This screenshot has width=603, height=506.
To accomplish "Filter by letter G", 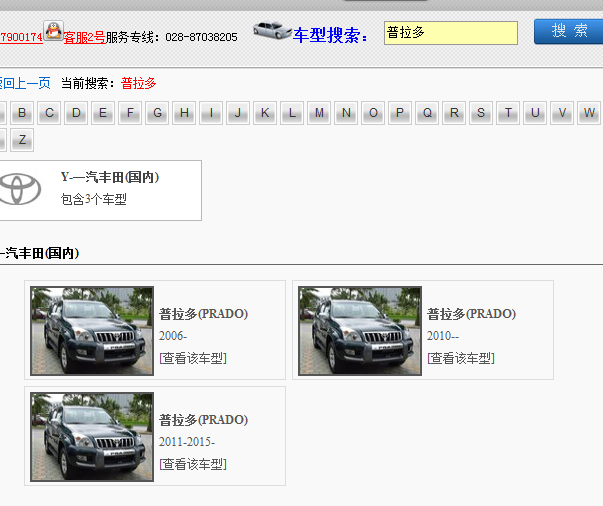I will point(157,113).
